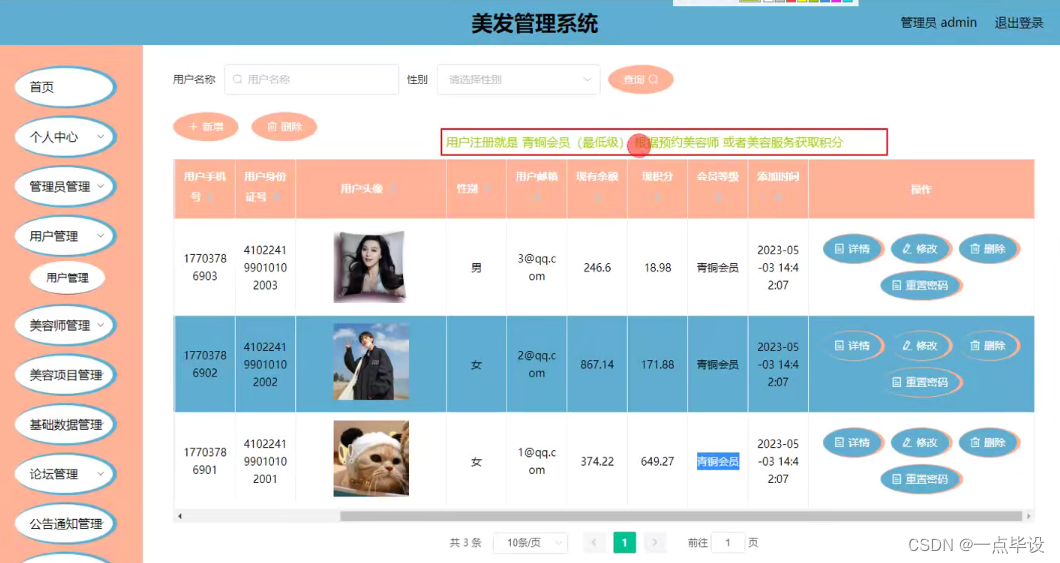This screenshot has height=563, width=1060.
Task: View 详情 for user 17703786902
Action: [x=852, y=345]
